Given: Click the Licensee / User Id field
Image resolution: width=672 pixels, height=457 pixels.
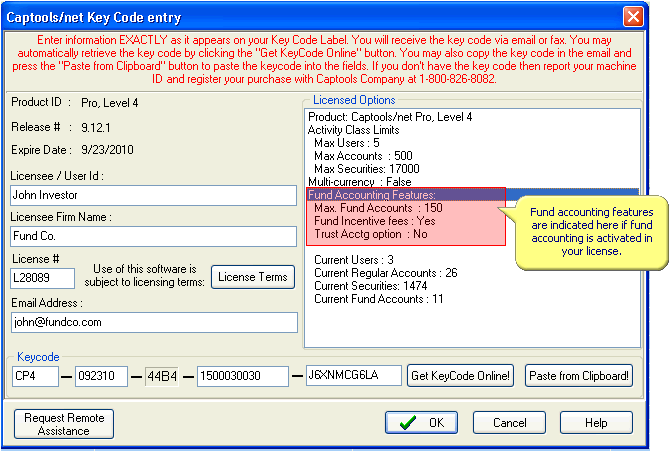Looking at the screenshot, I should [154, 195].
